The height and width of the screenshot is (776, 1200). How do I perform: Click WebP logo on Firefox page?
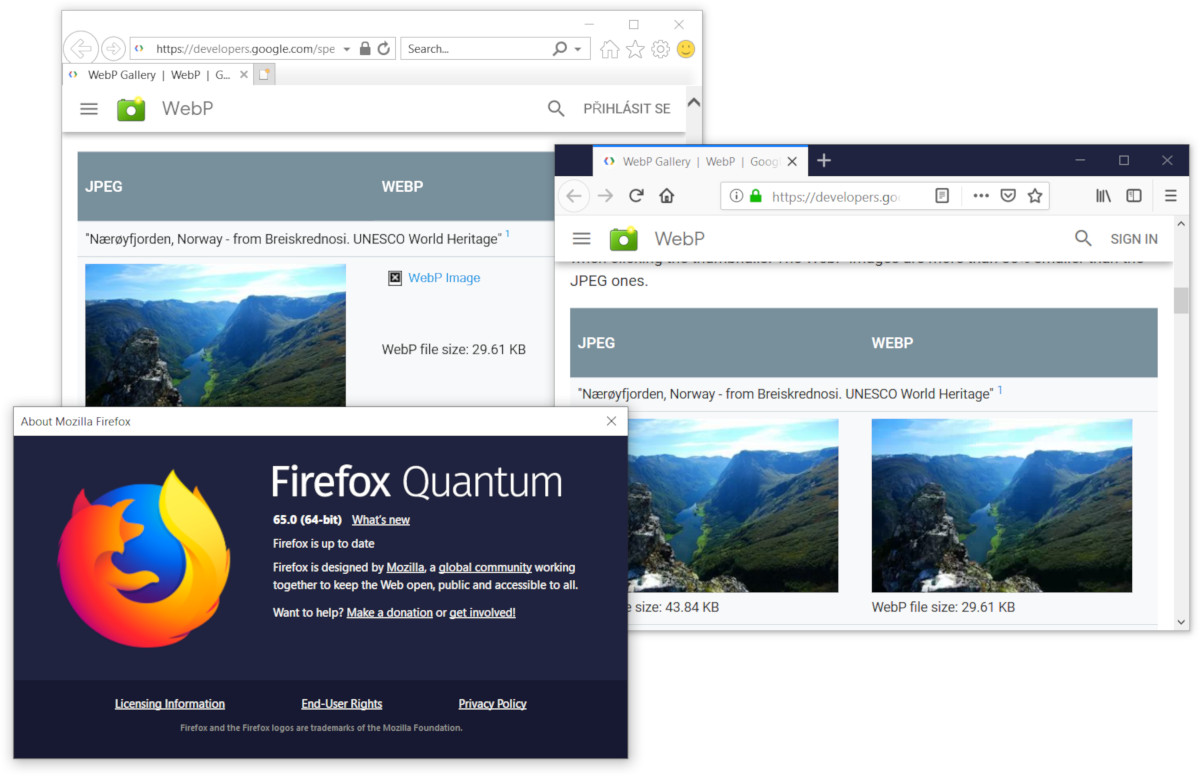tap(624, 239)
